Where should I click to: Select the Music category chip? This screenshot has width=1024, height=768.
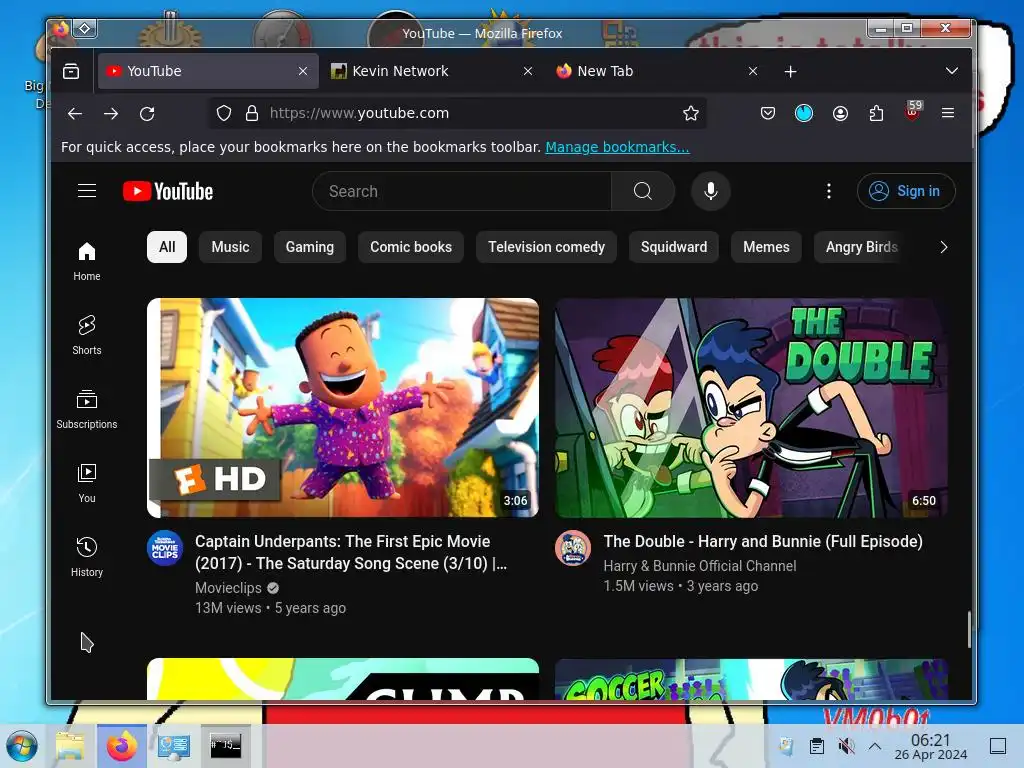231,247
